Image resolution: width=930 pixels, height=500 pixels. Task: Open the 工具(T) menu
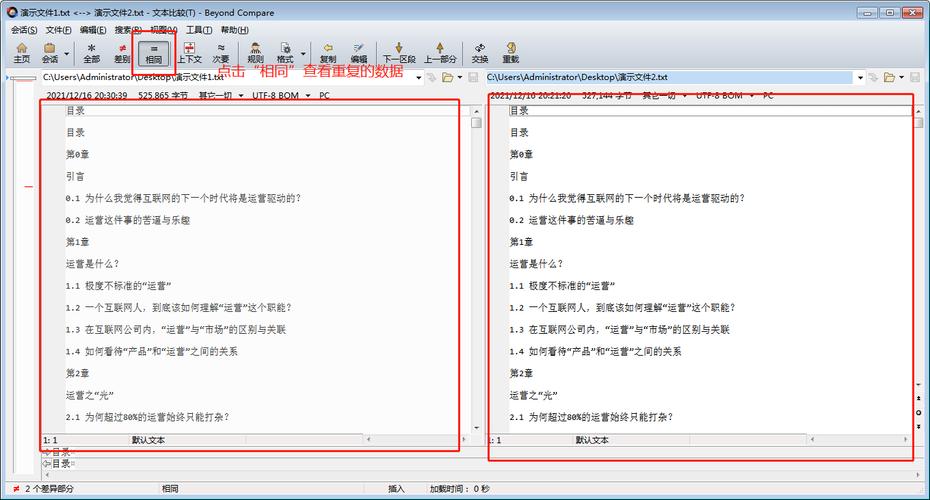199,30
